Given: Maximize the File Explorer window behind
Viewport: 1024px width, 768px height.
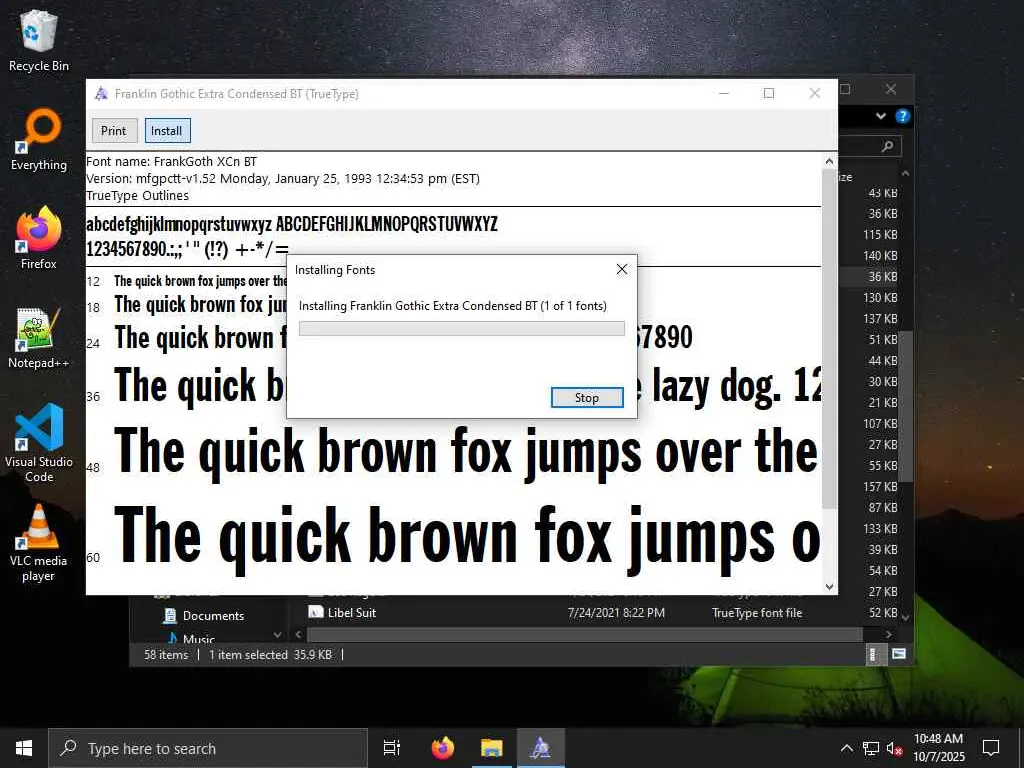Looking at the screenshot, I should coord(846,89).
